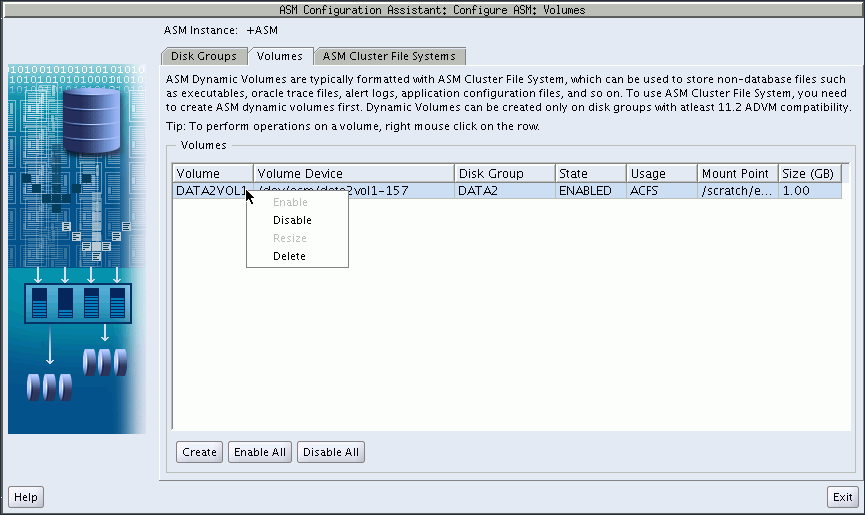Choose Disable from the context menu

pos(292,220)
